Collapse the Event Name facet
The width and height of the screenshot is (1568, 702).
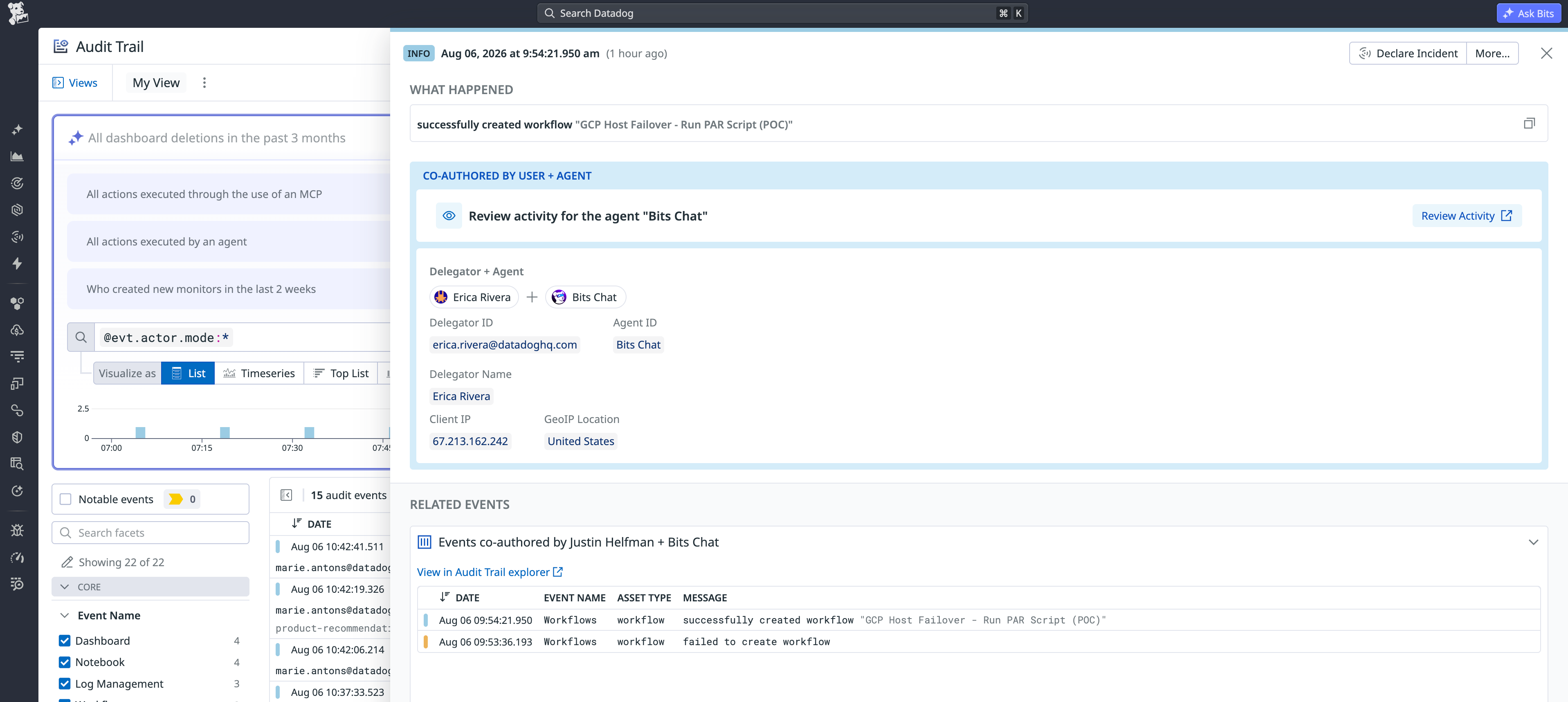pos(65,616)
